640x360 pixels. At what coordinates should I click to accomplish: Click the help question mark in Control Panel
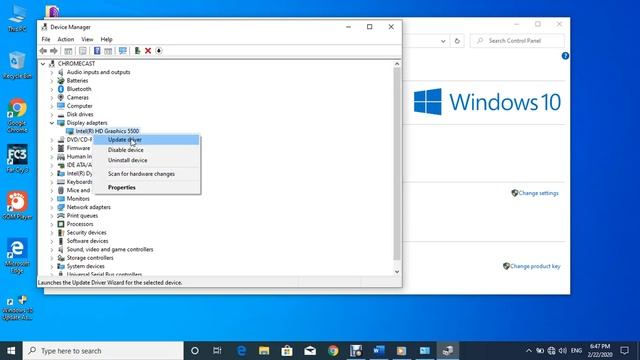tap(565, 56)
